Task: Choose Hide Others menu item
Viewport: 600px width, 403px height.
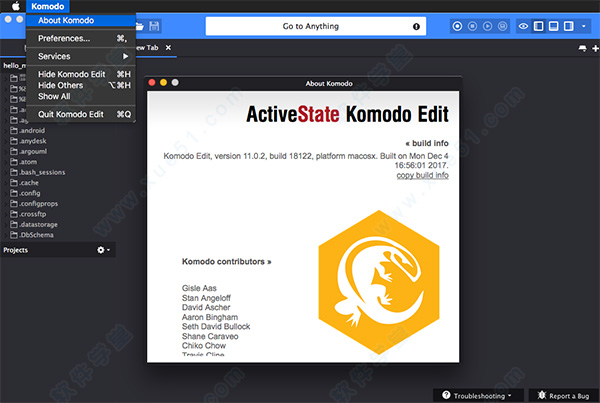Action: tap(81, 85)
